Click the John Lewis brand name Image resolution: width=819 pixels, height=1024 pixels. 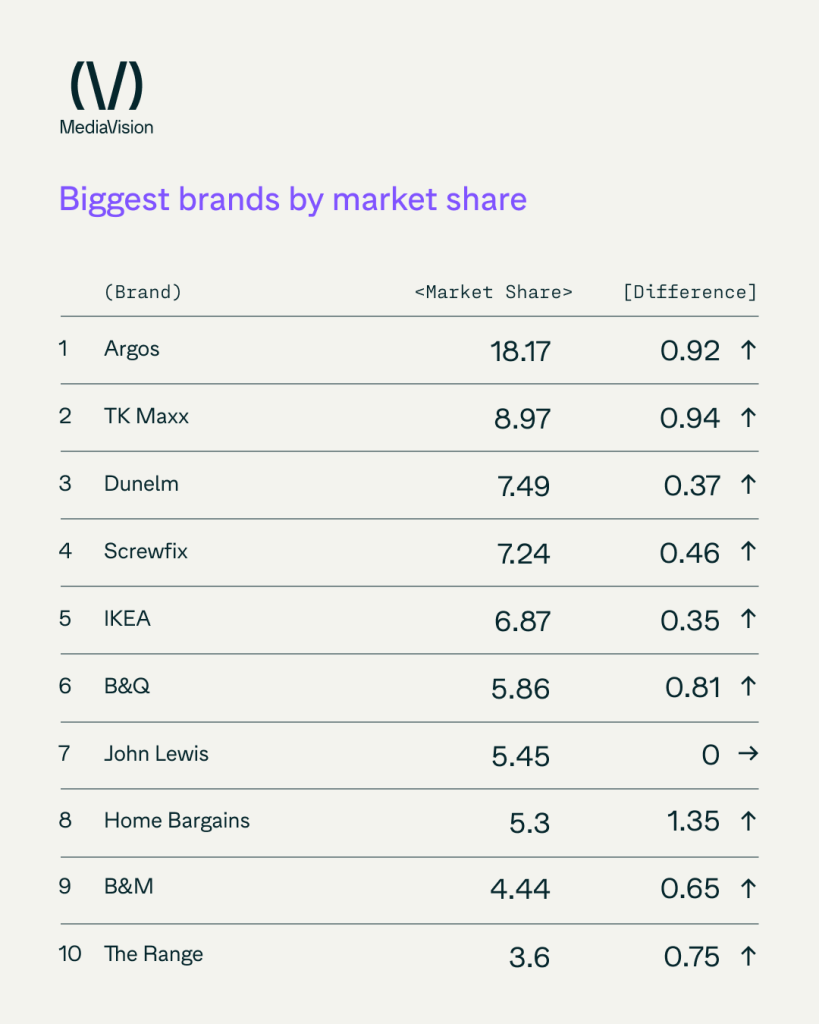point(156,753)
